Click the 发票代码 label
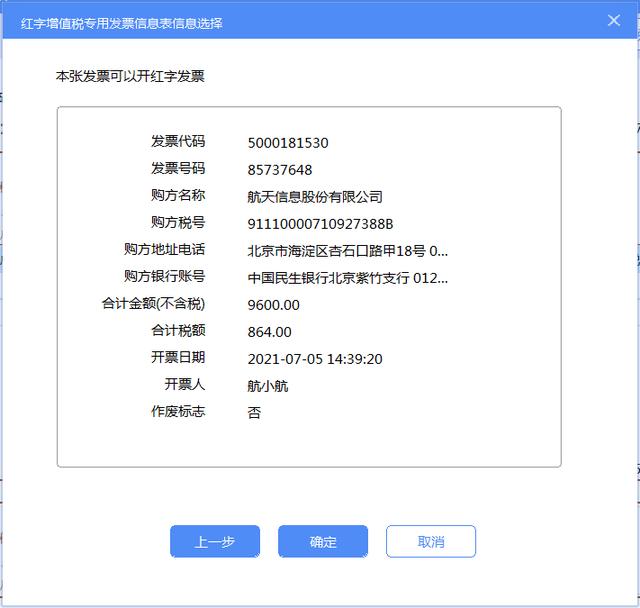Viewport: 640px width, 608px height. click(x=178, y=141)
